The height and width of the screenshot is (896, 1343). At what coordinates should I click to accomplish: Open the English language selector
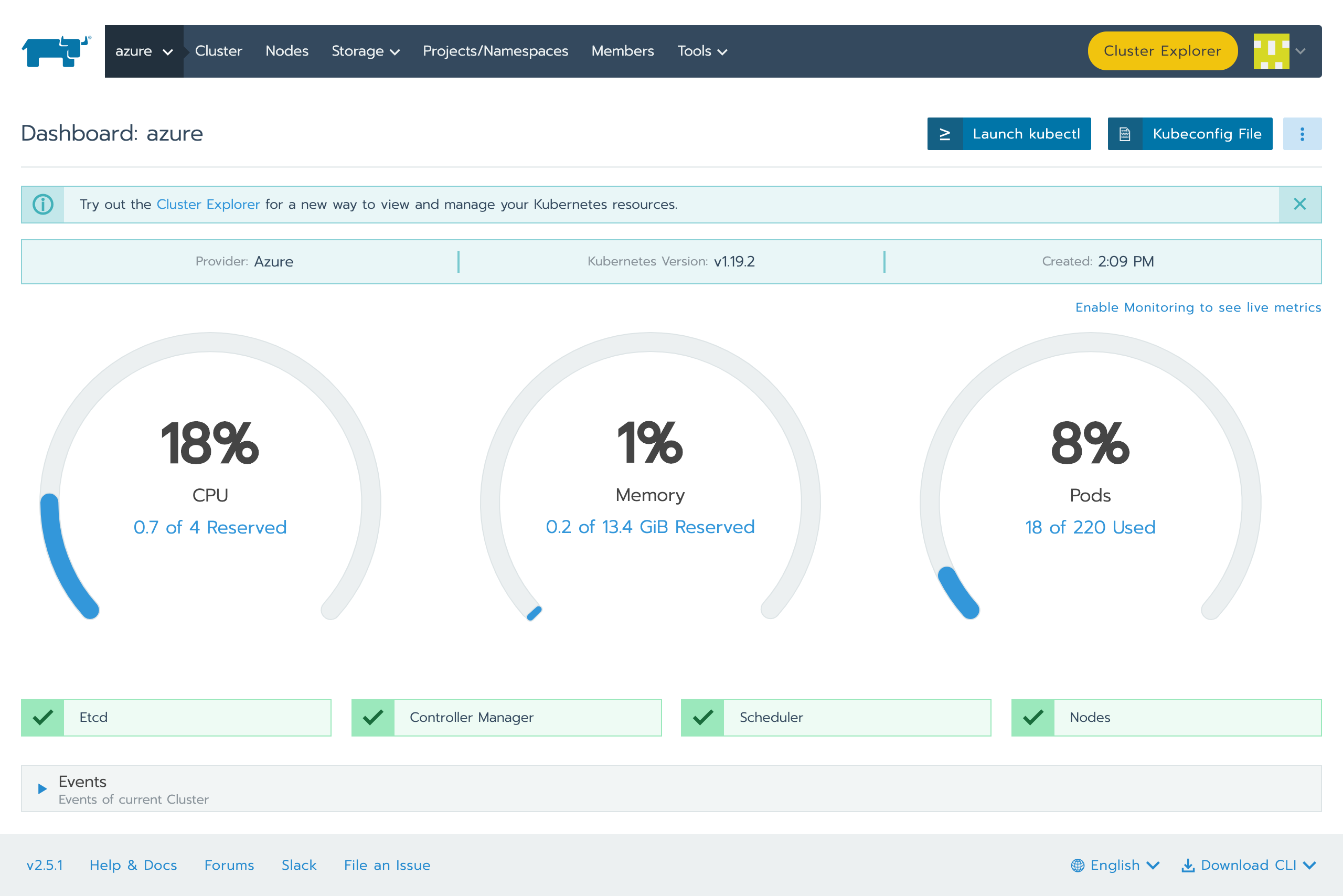1115,865
